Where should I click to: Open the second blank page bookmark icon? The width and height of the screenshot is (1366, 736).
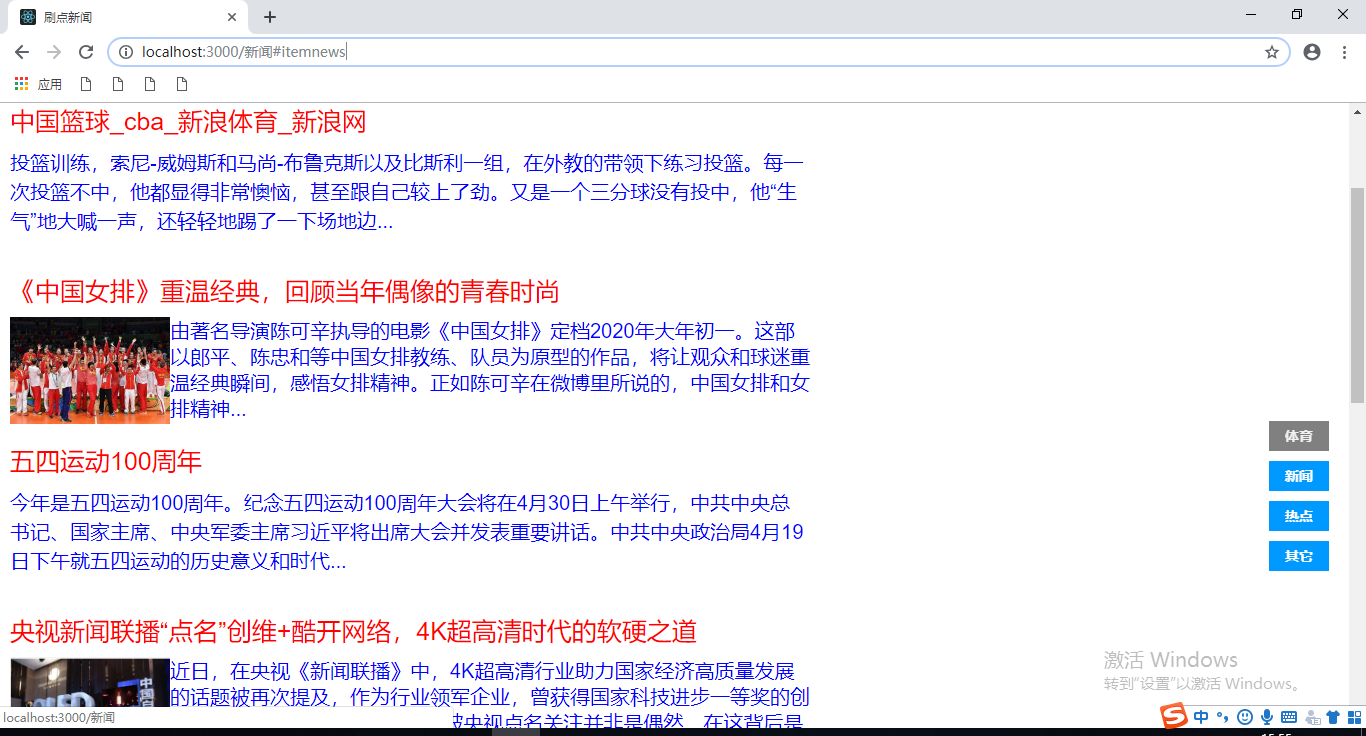(x=118, y=84)
